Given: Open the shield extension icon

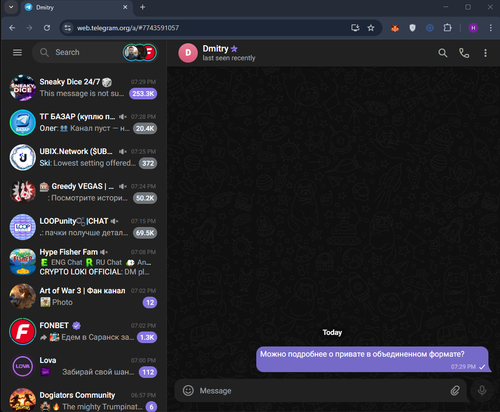Looking at the screenshot, I should (x=412, y=28).
